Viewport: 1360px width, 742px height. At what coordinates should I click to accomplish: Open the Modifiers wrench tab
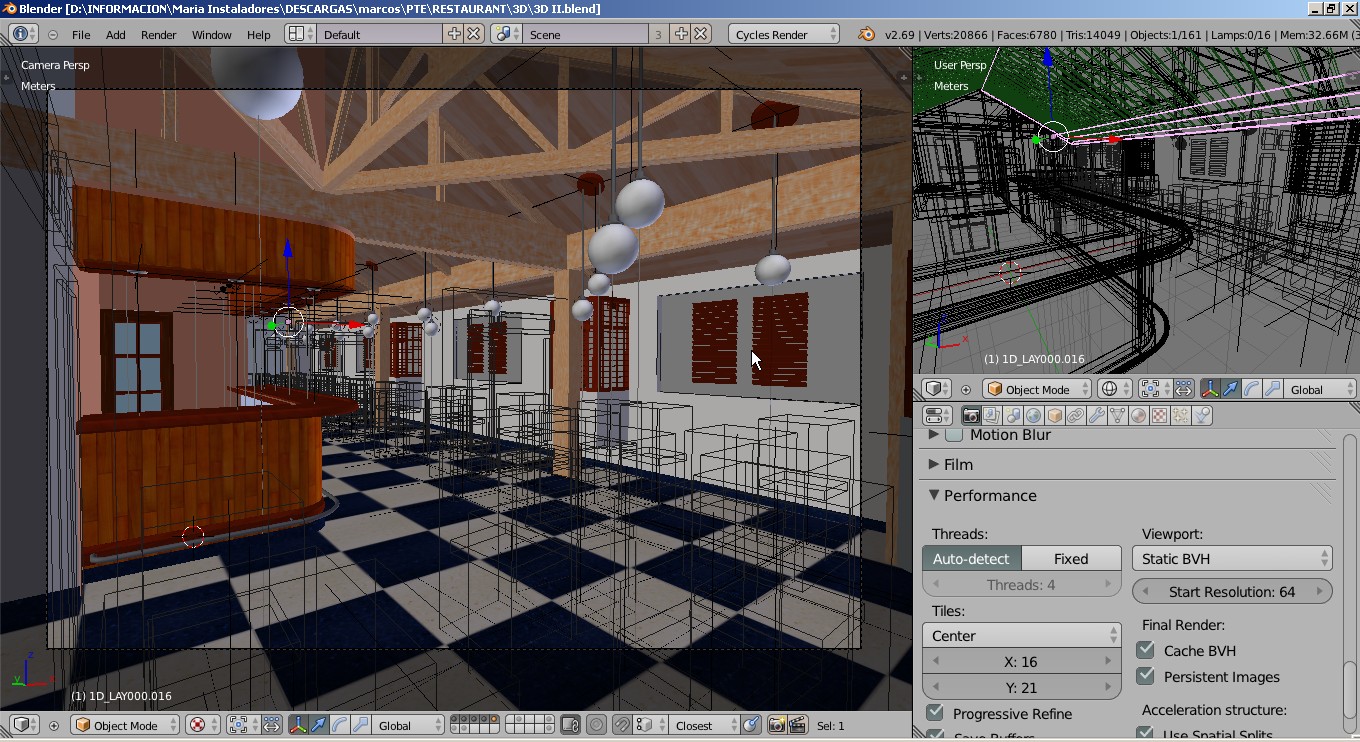click(1097, 415)
